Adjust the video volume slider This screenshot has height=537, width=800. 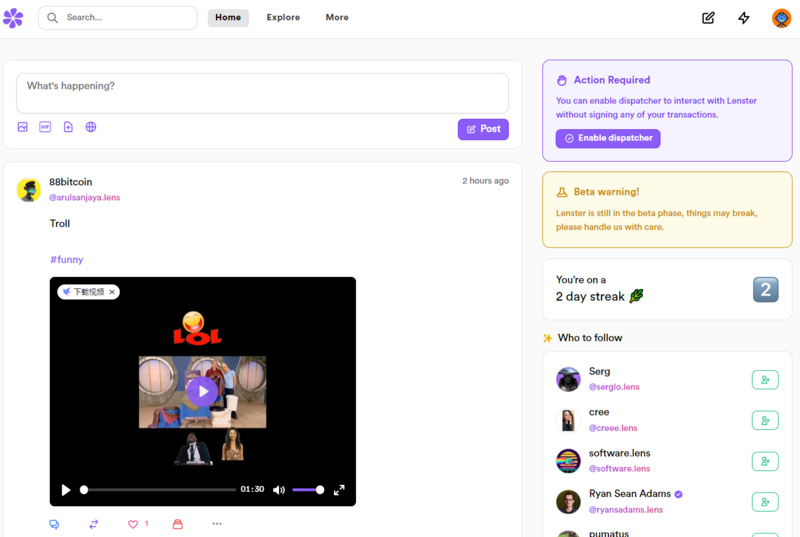pos(308,490)
